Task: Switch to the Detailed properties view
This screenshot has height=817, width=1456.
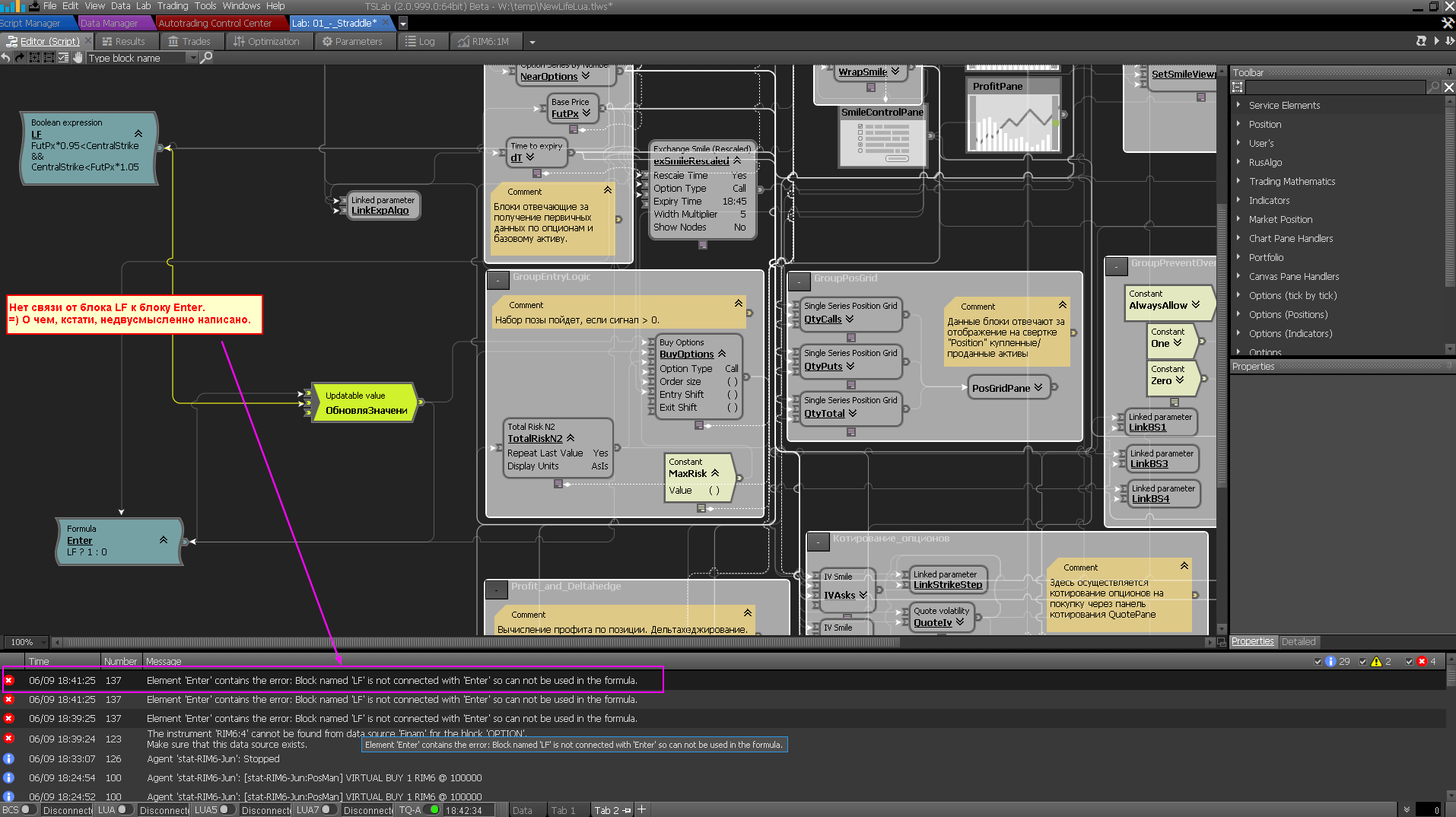Action: click(x=1298, y=641)
